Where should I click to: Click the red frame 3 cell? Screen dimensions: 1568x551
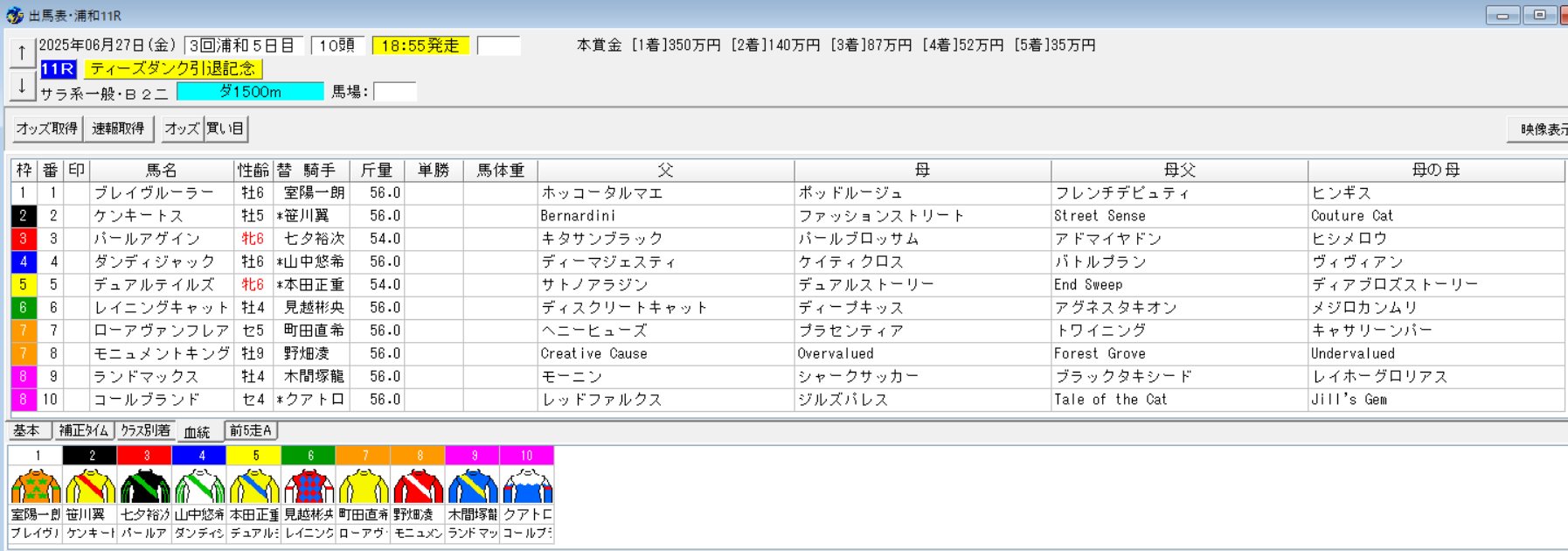tap(24, 239)
